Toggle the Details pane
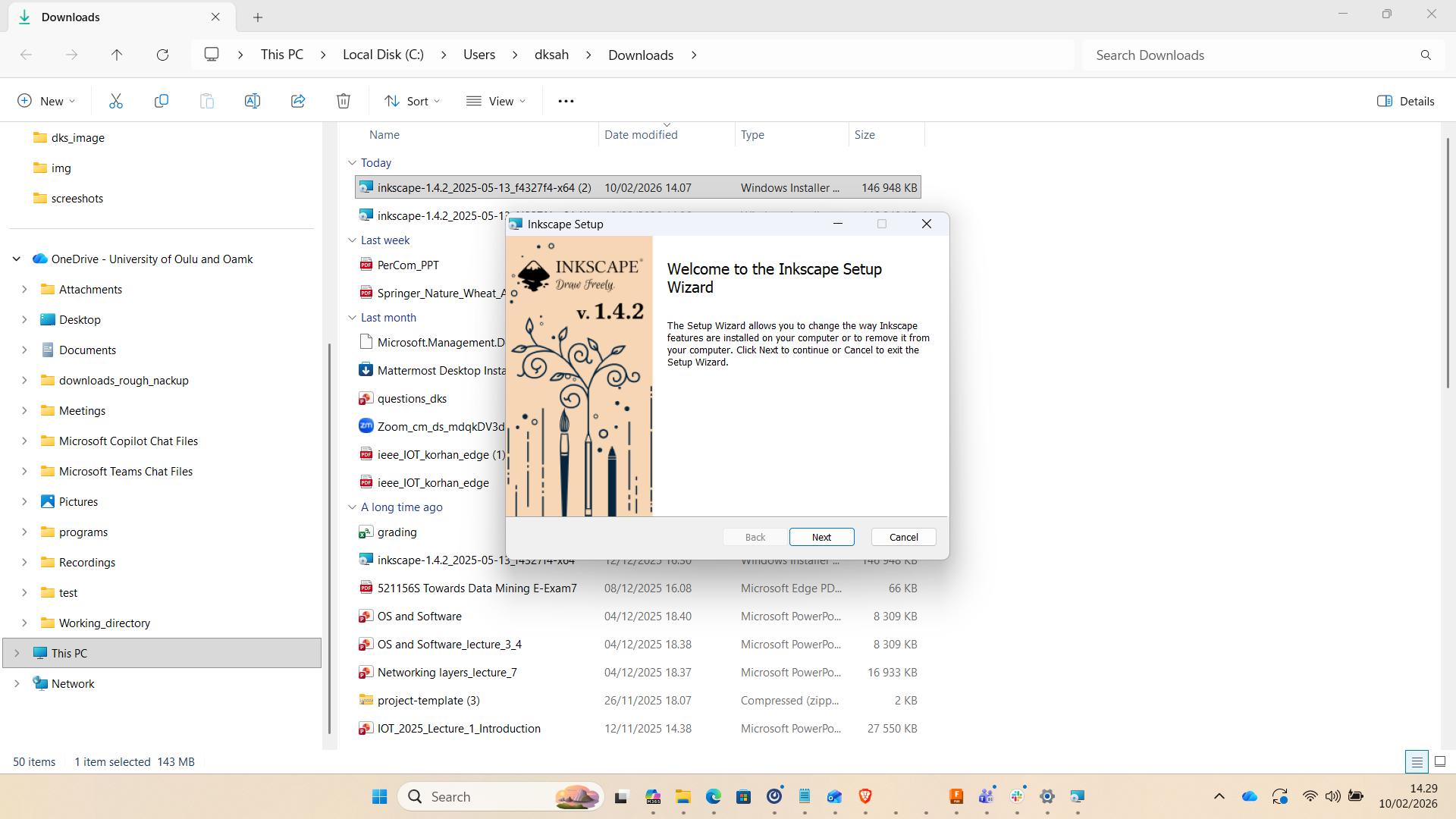This screenshot has height=819, width=1456. (1405, 100)
